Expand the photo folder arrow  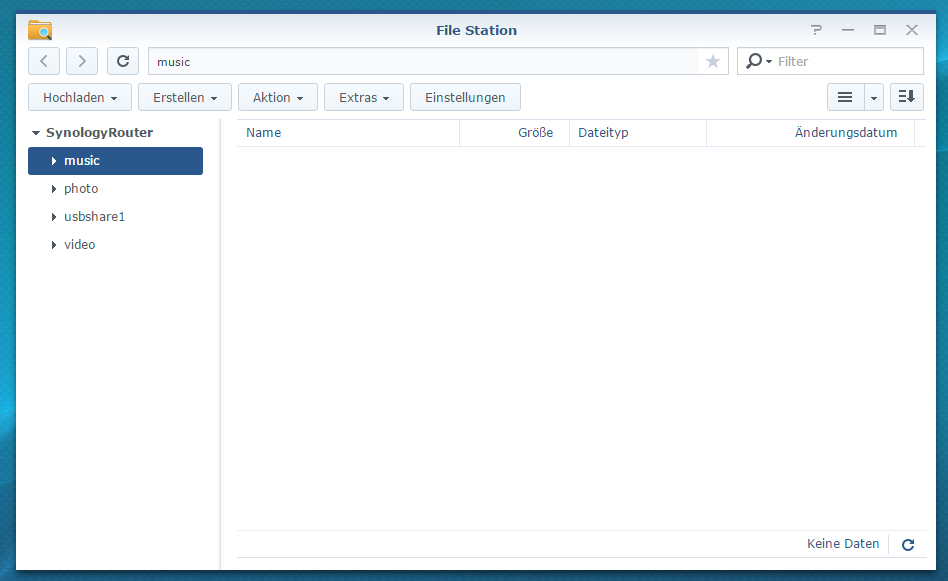[x=54, y=189]
